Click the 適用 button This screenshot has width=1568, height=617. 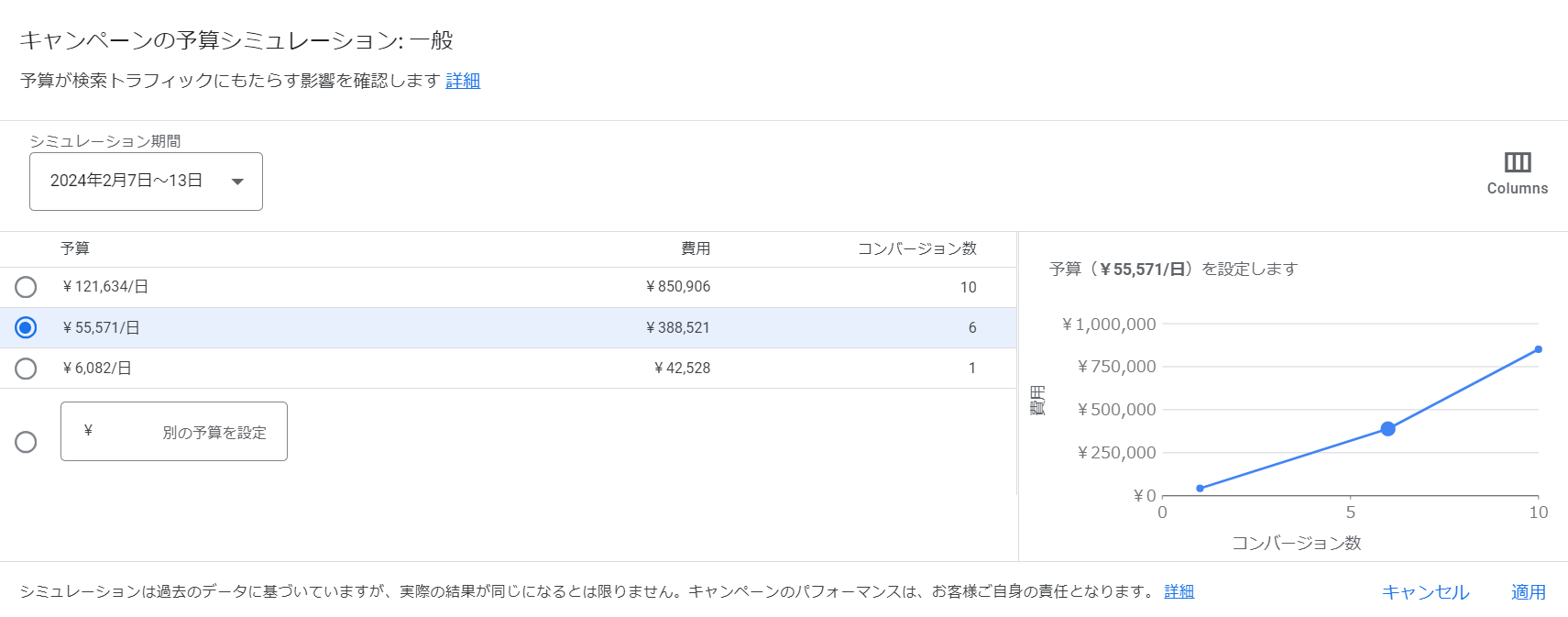click(1528, 592)
